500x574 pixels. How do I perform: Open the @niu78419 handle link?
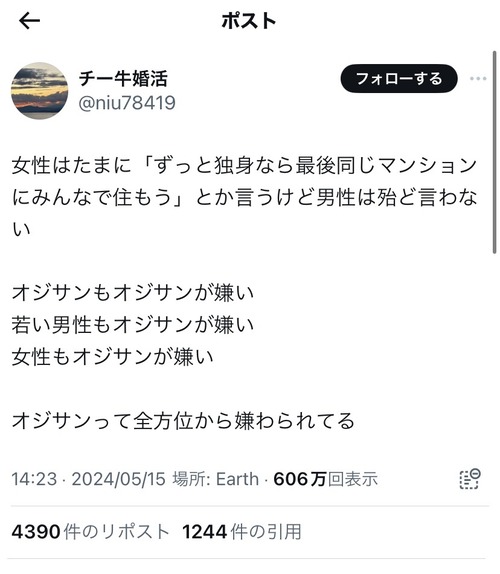[127, 103]
